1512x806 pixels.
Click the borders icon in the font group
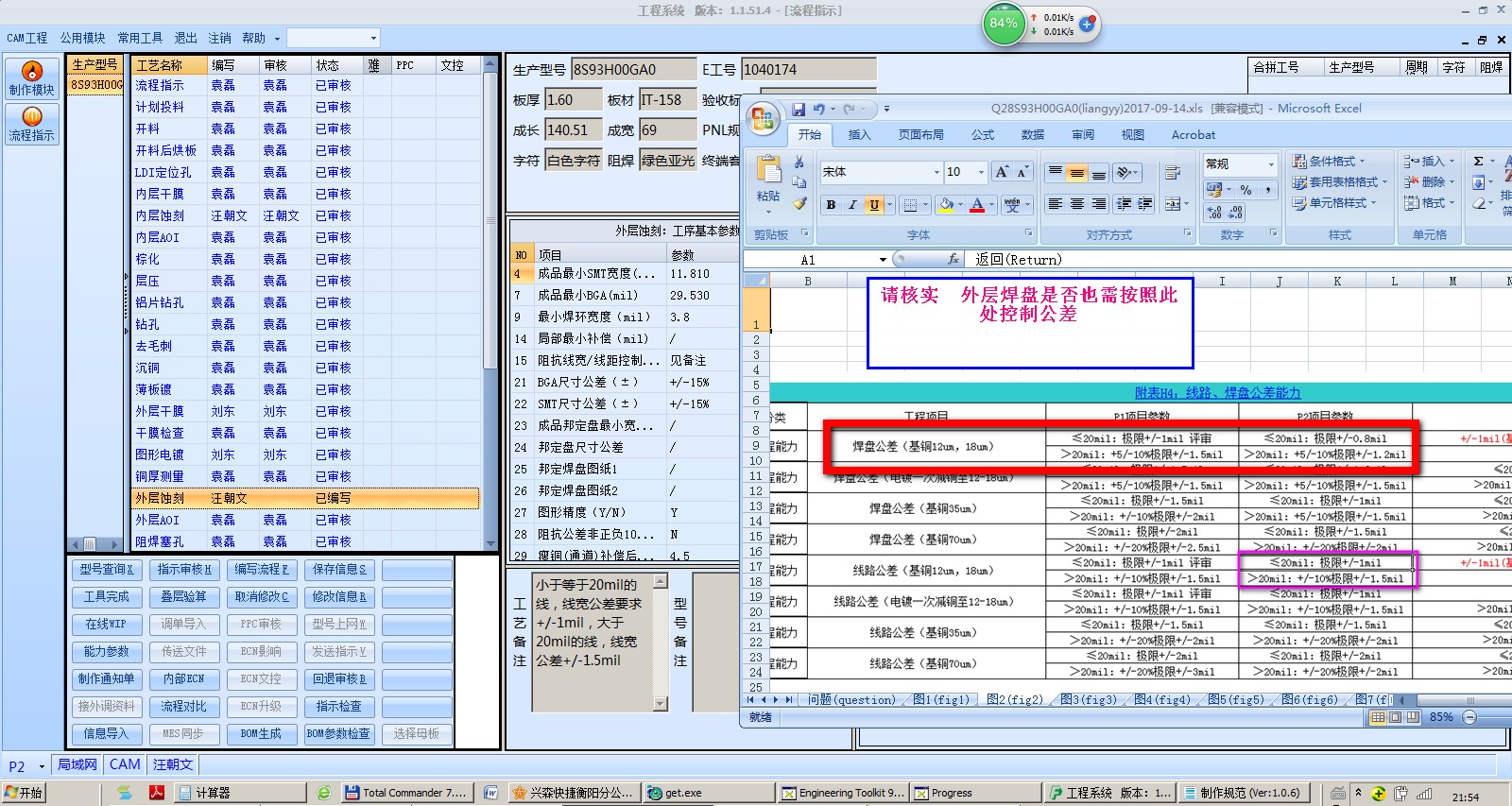[909, 204]
